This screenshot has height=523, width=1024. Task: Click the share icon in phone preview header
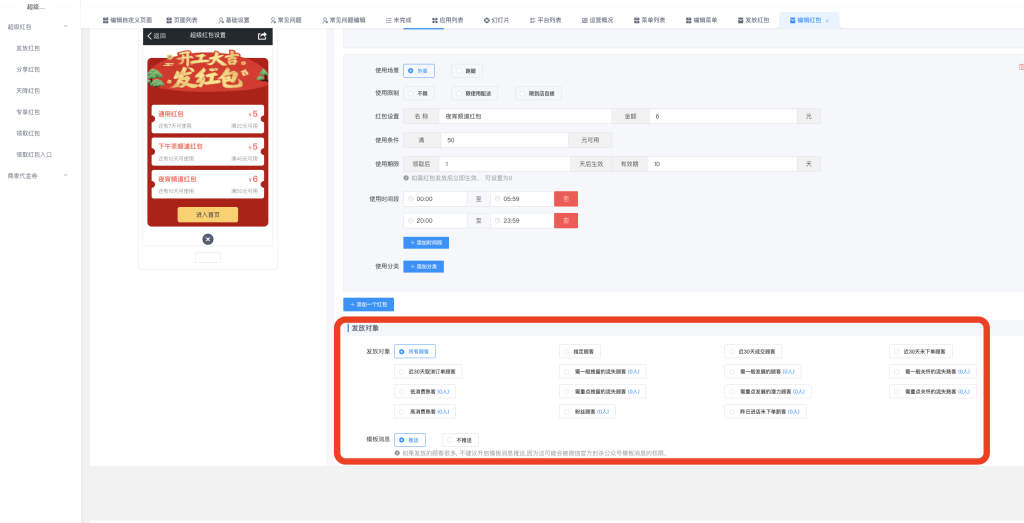click(x=262, y=36)
